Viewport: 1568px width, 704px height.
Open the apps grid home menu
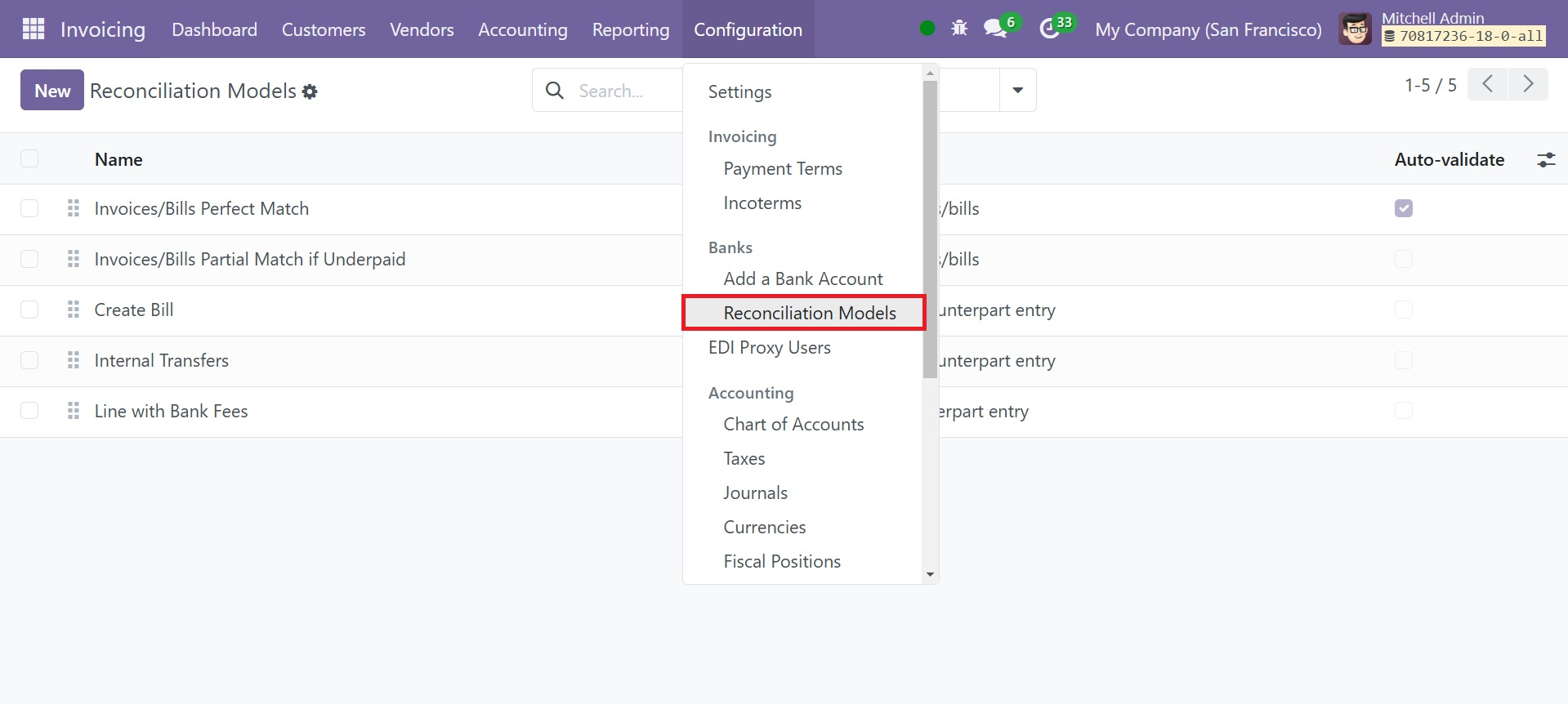point(34,29)
